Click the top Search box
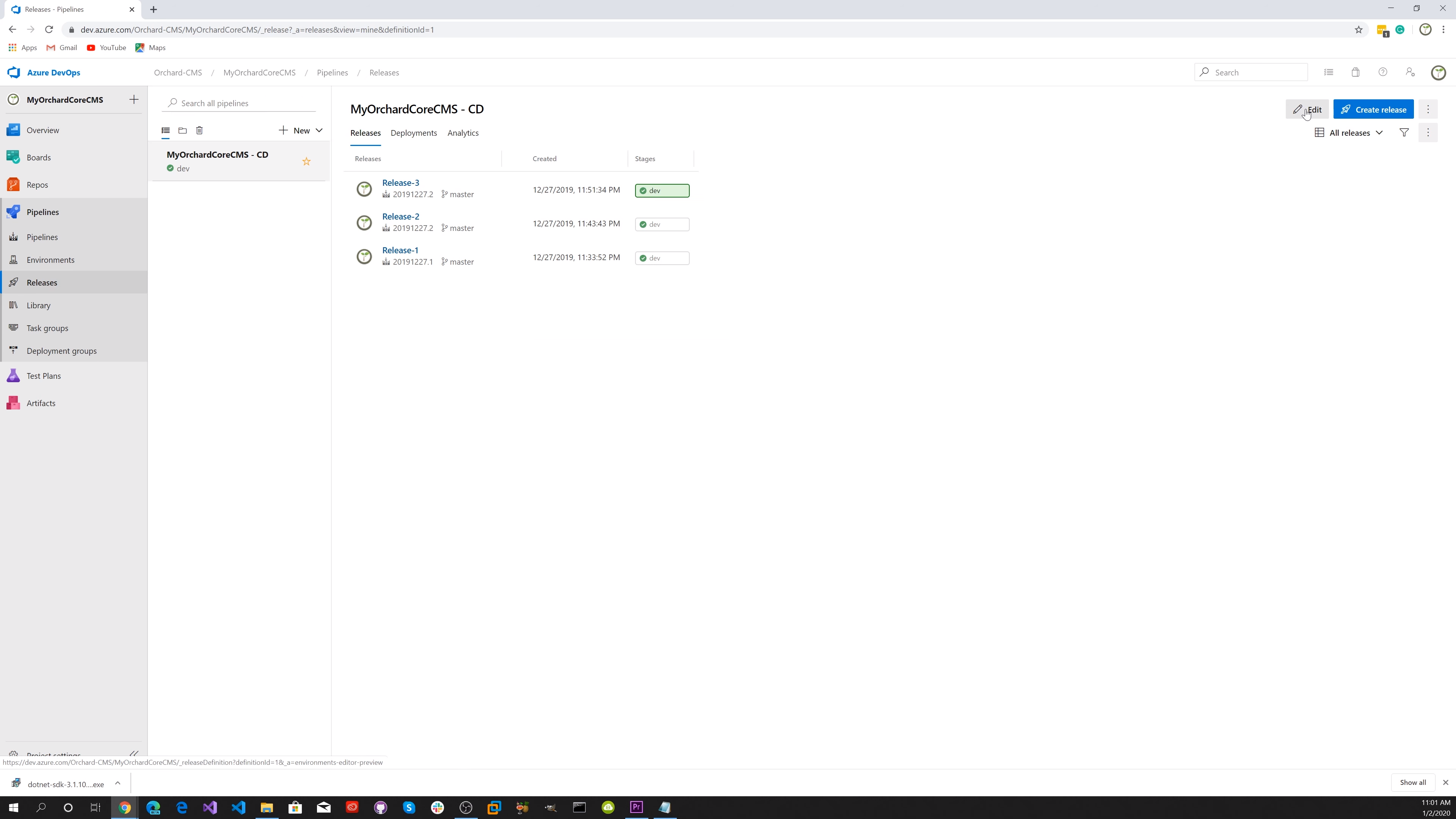This screenshot has width=1456, height=819. (1251, 72)
